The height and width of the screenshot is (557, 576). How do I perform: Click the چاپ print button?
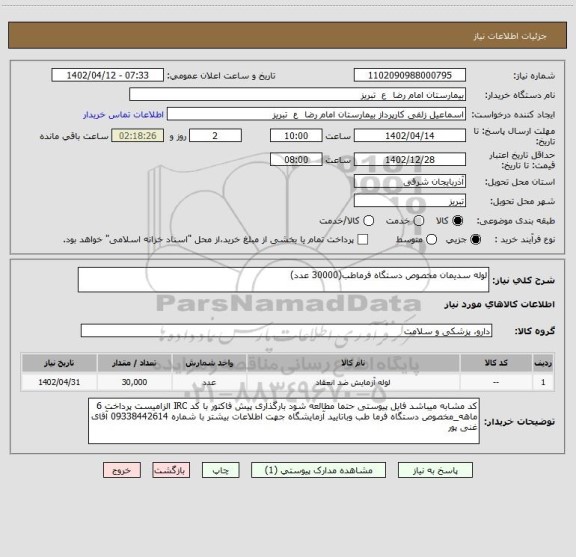(221, 470)
